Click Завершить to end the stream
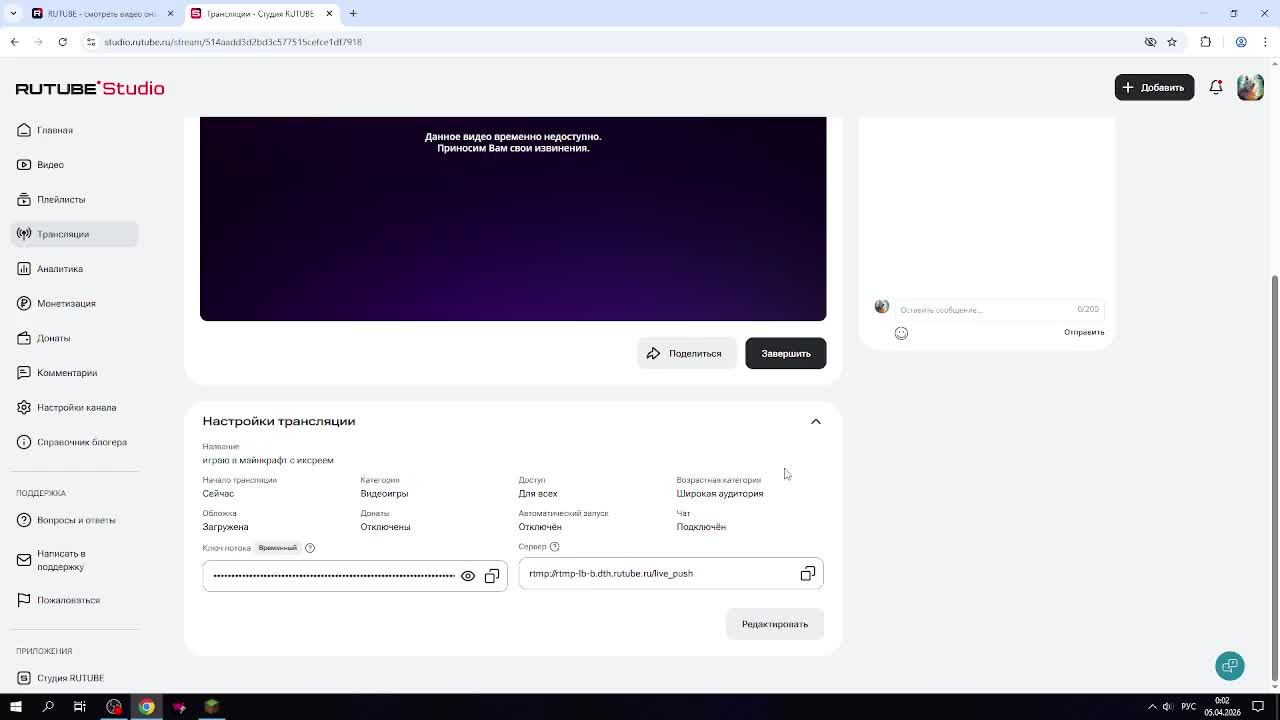1280x720 pixels. tap(786, 353)
